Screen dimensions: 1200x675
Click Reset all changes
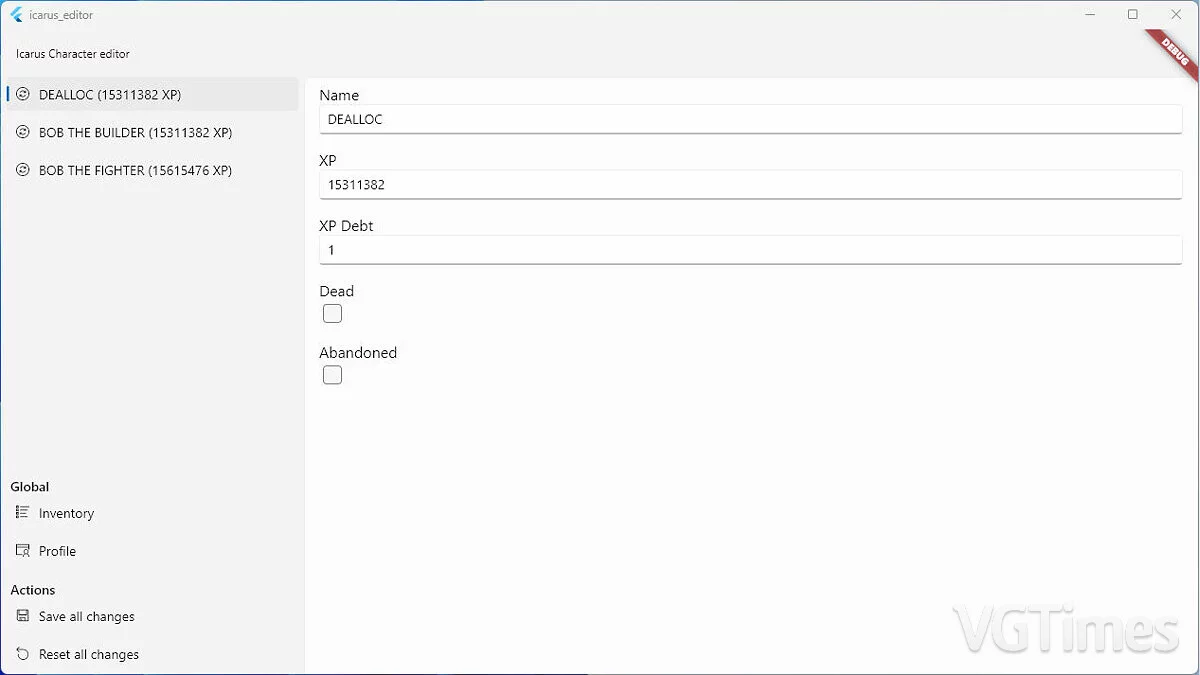[88, 654]
